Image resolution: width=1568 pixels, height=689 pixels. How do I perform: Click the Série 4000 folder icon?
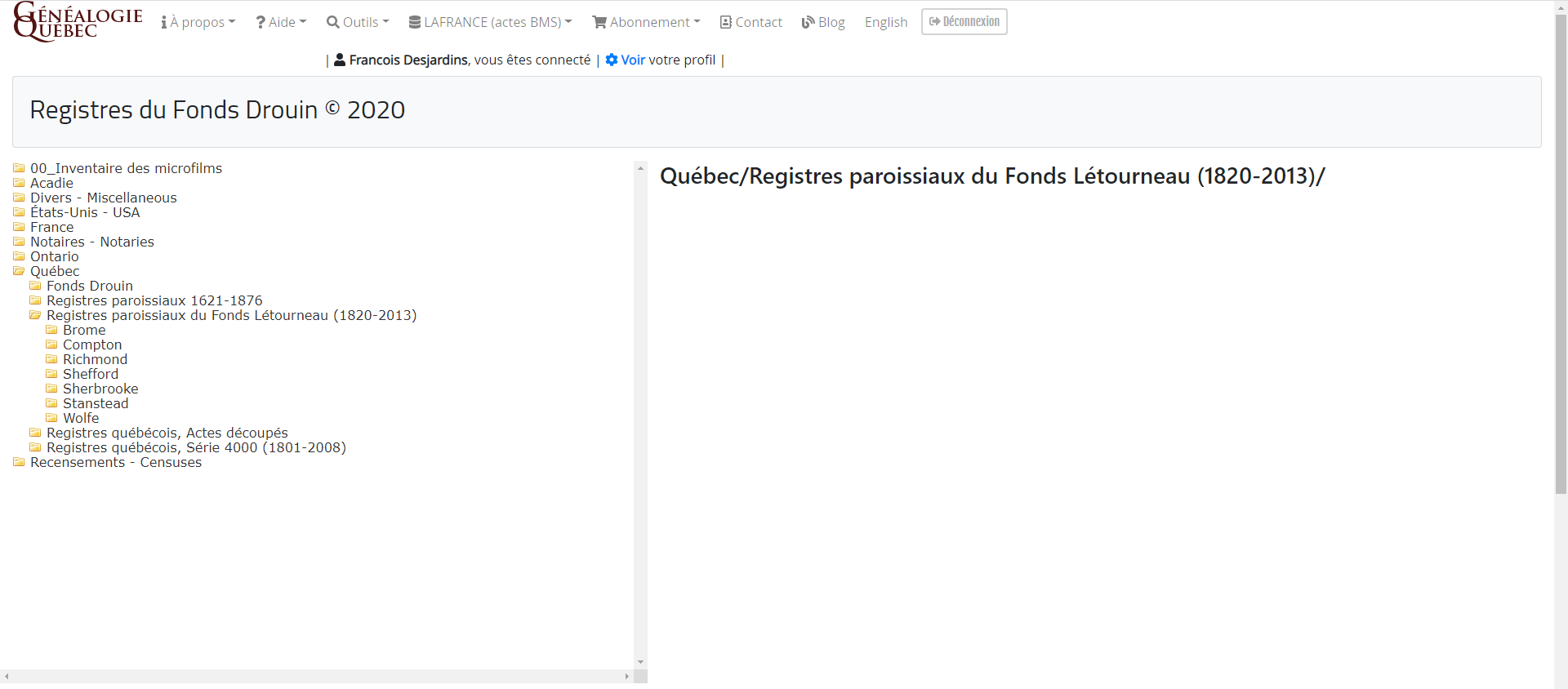pos(35,447)
